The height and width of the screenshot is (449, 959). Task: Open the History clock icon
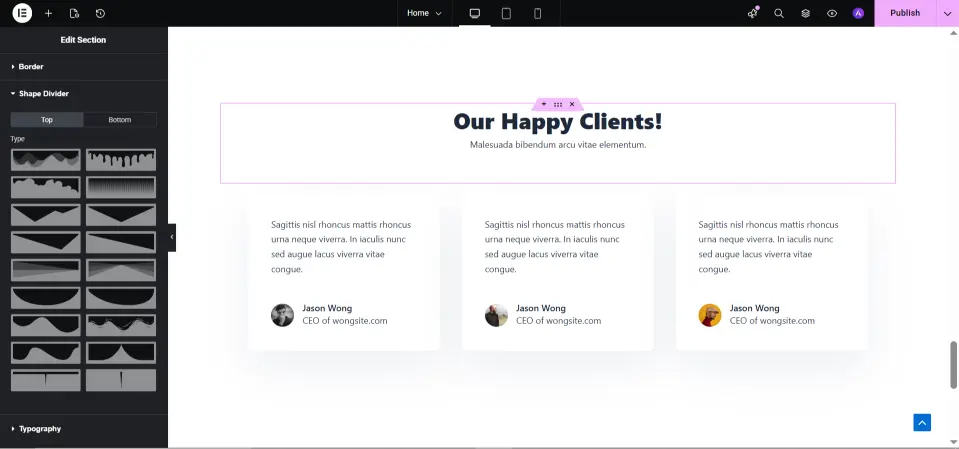(x=100, y=13)
